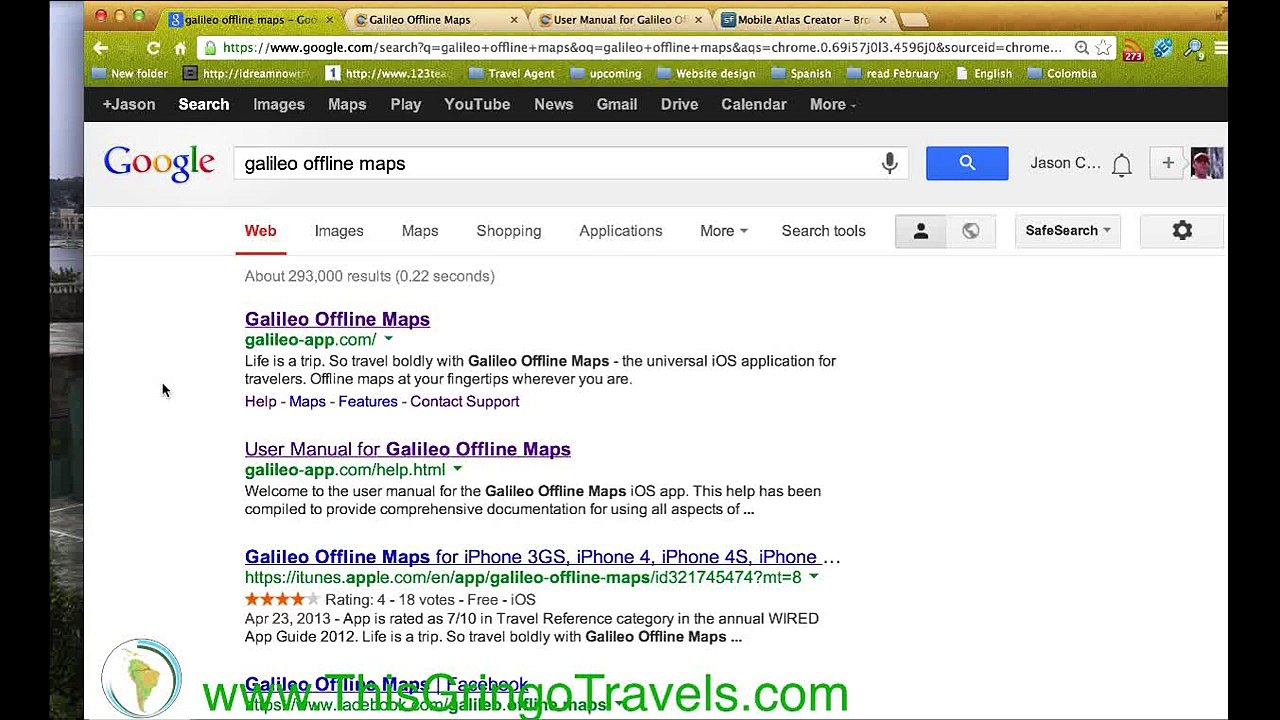The image size is (1280, 720).
Task: Open the idreamnowt bookmark
Action: point(246,74)
